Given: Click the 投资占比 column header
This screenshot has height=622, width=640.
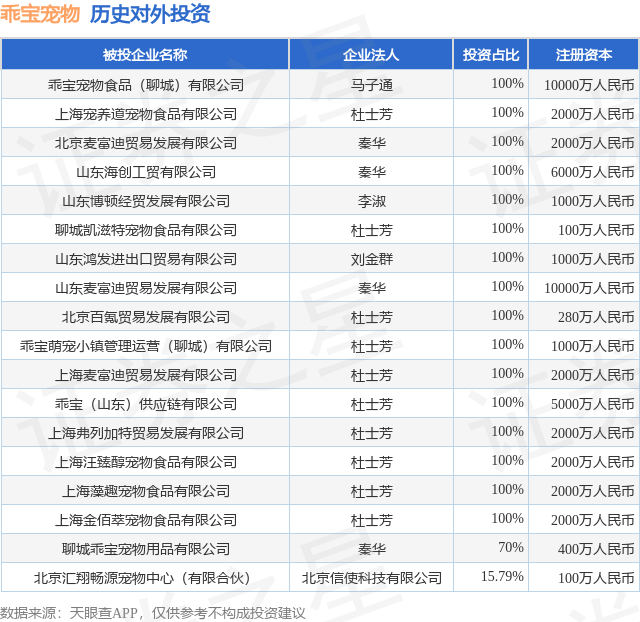Looking at the screenshot, I should (491, 55).
